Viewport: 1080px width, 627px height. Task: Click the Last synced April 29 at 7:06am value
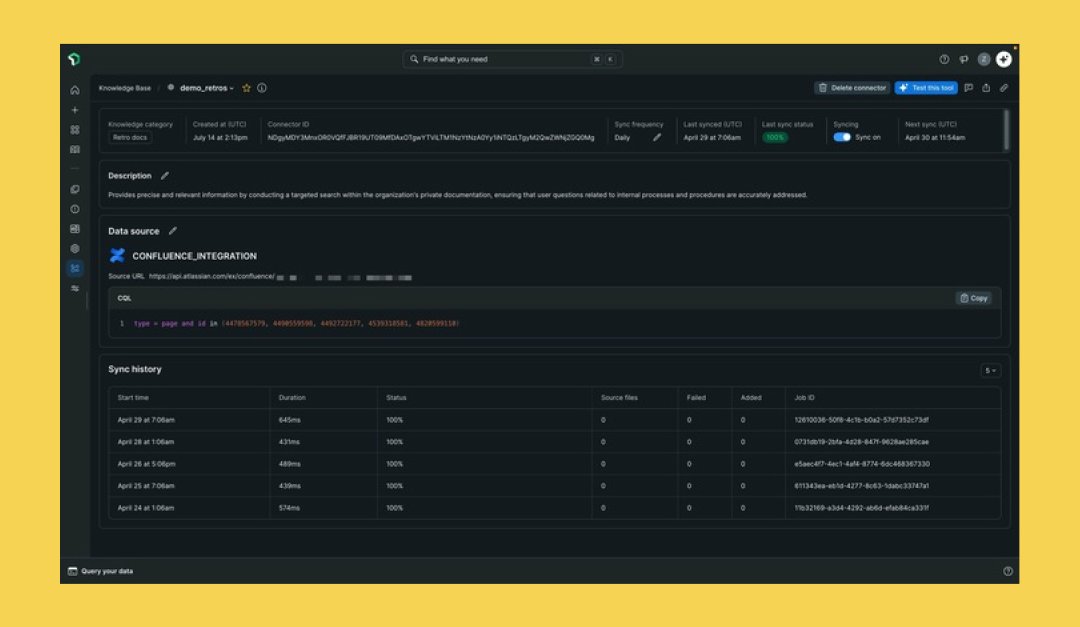tap(712, 137)
